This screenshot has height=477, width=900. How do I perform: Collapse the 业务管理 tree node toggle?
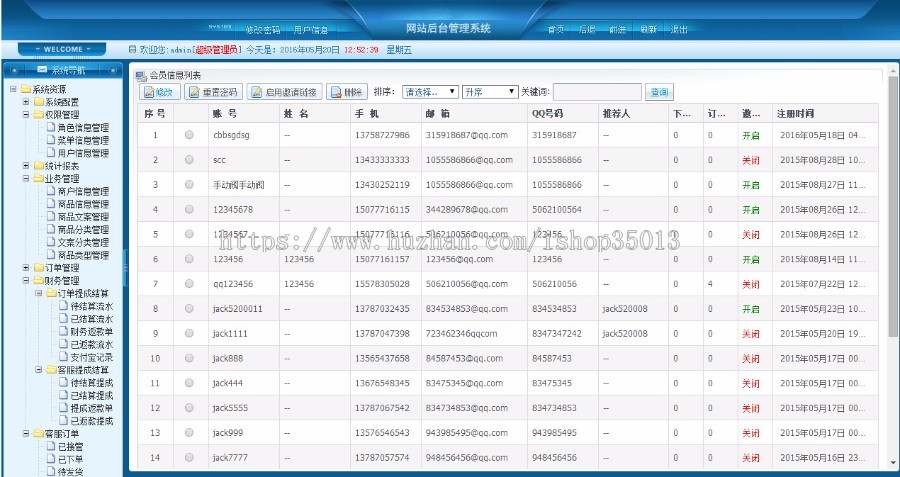(x=26, y=178)
